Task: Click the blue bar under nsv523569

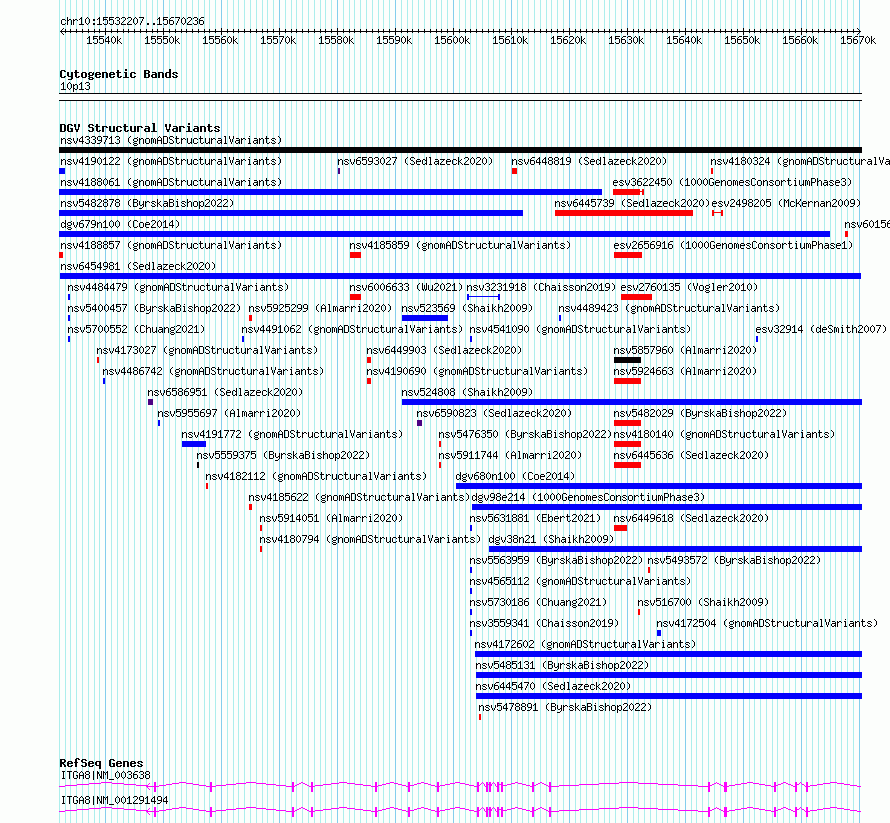Action: pyautogui.click(x=425, y=318)
